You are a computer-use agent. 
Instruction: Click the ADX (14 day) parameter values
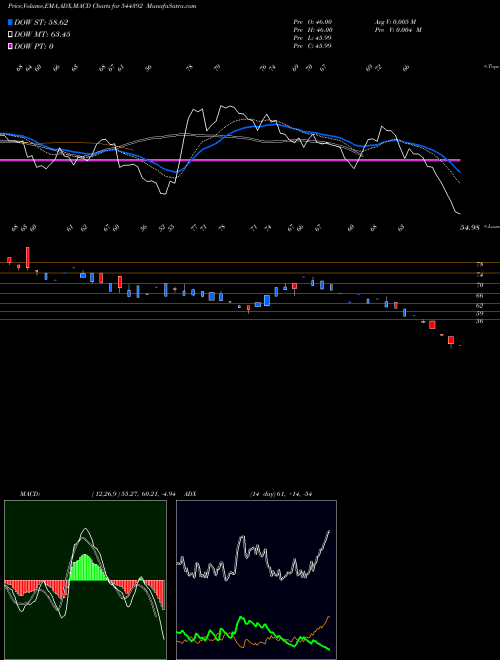[x=281, y=494]
